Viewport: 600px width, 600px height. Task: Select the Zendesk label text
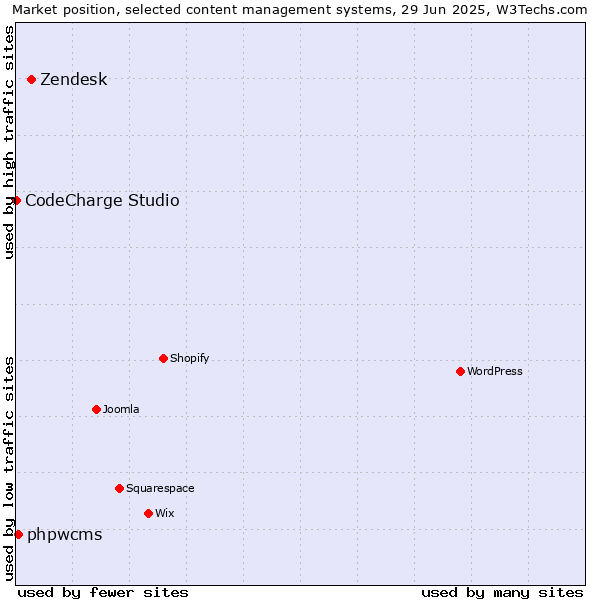click(74, 80)
